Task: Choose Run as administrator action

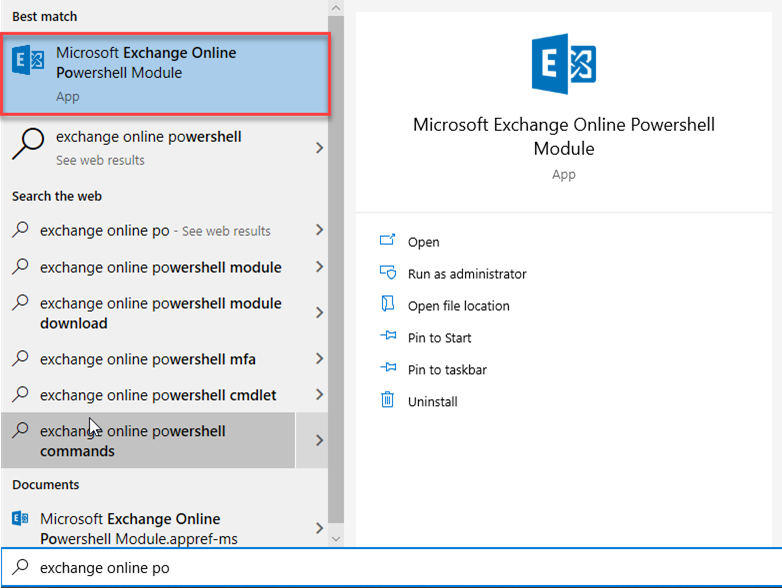Action: coord(467,274)
